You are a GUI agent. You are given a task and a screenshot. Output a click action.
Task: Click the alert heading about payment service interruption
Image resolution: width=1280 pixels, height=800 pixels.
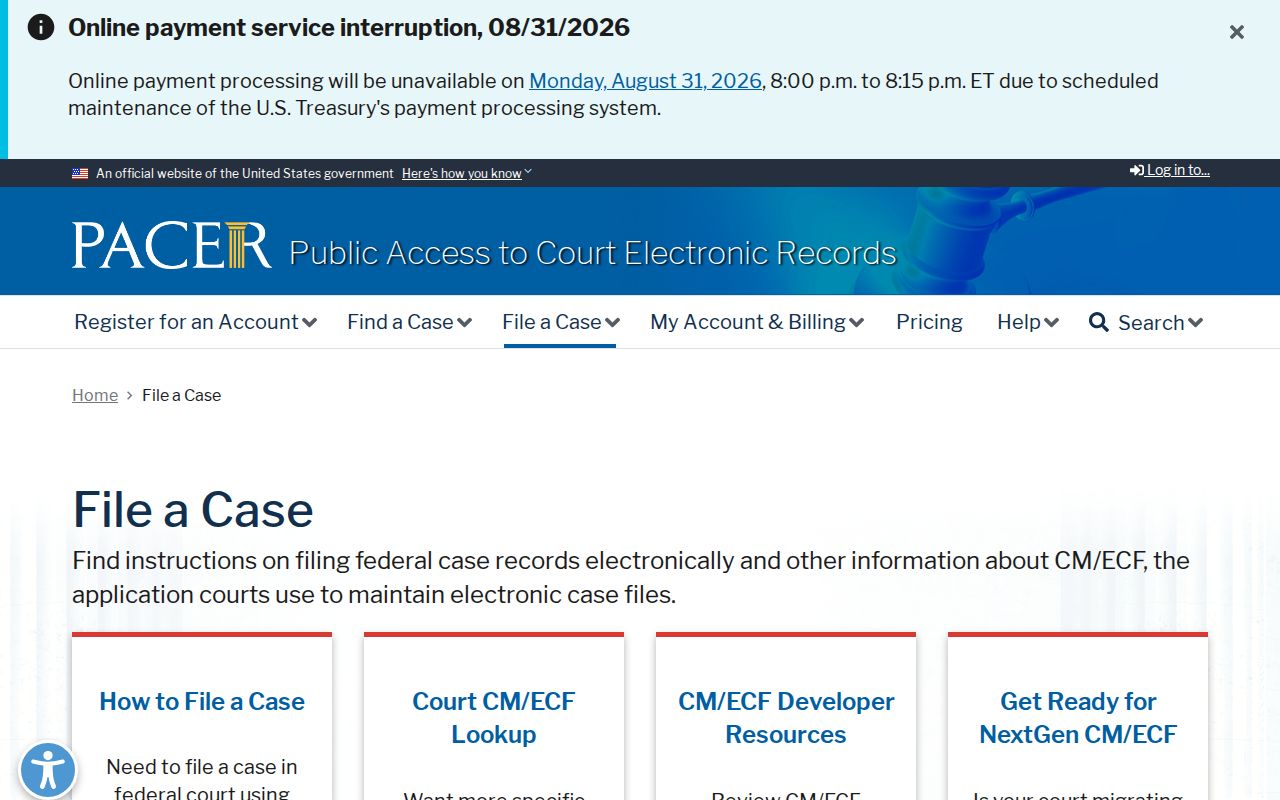[x=349, y=27]
